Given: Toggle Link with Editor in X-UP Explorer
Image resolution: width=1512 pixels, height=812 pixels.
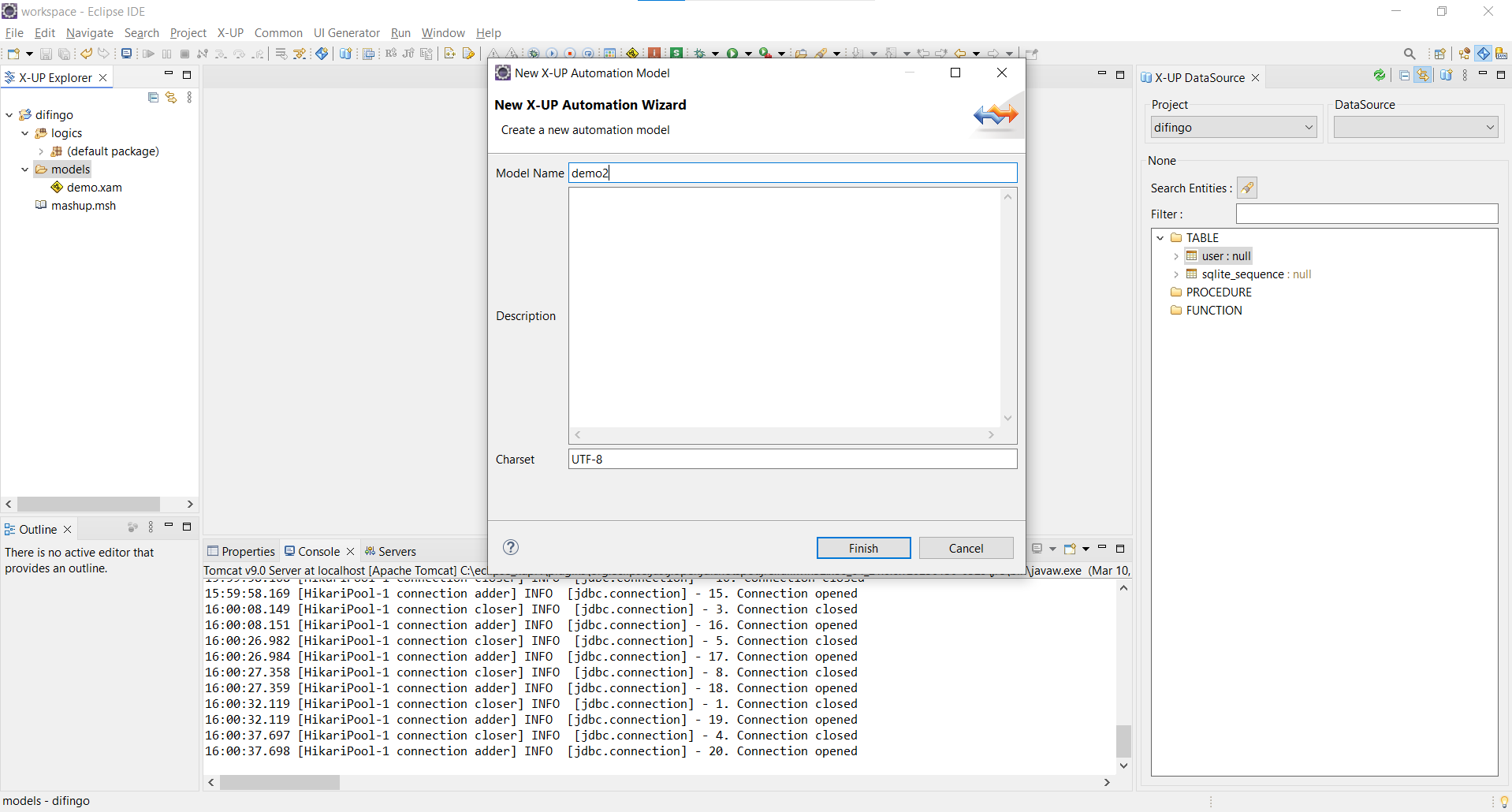Looking at the screenshot, I should tap(171, 97).
